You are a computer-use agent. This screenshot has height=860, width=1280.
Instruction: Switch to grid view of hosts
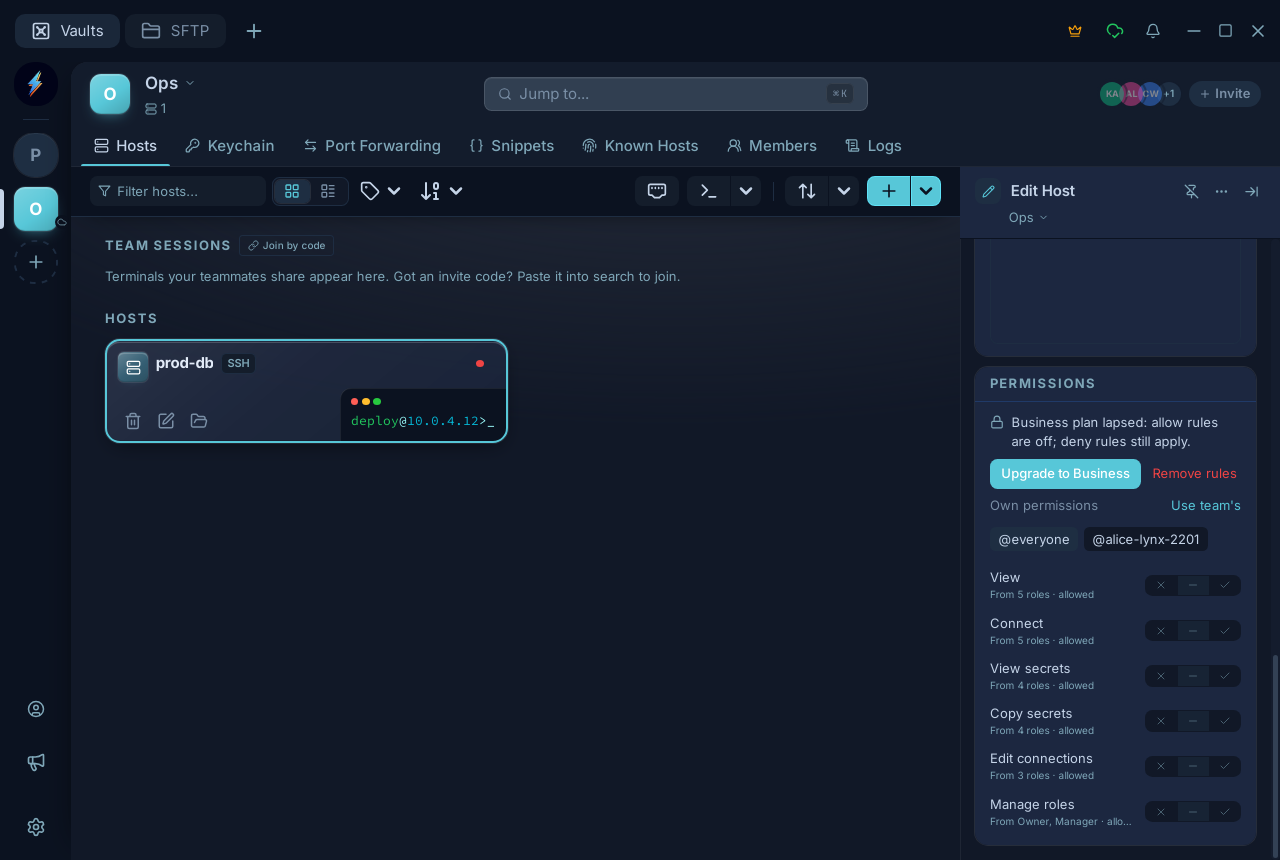292,191
